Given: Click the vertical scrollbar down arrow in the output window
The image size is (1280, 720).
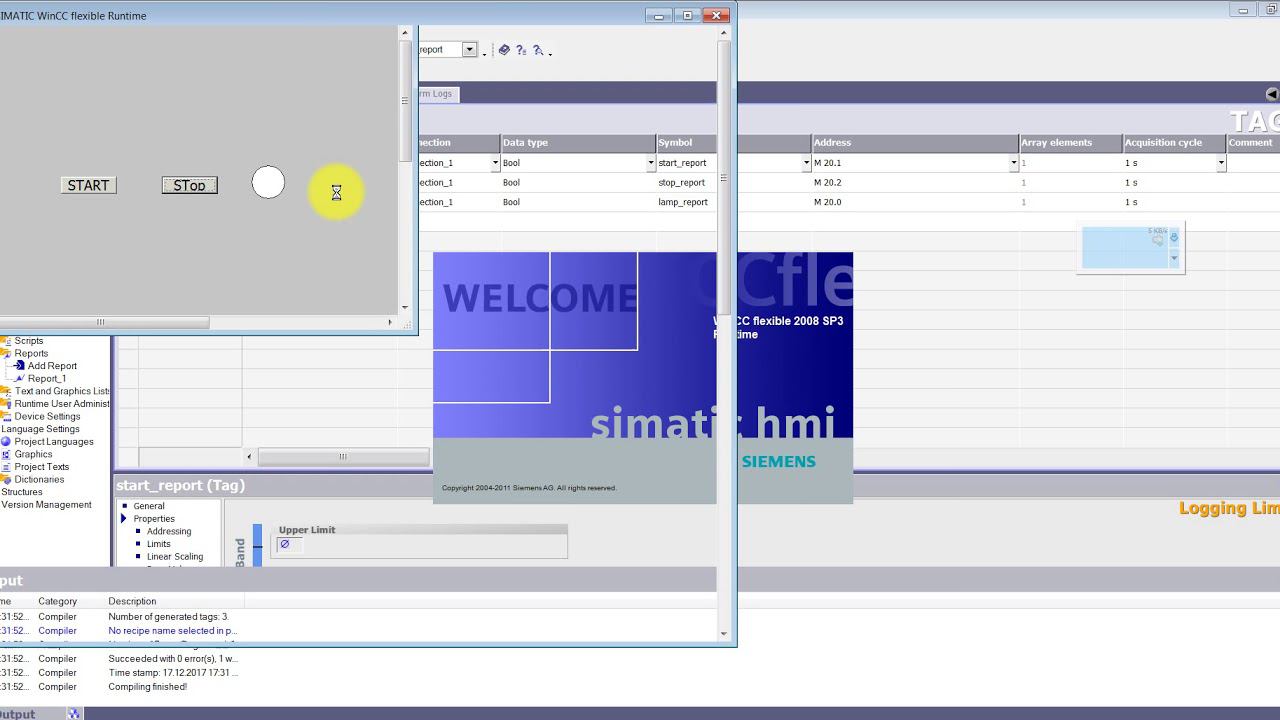Looking at the screenshot, I should click(x=724, y=633).
